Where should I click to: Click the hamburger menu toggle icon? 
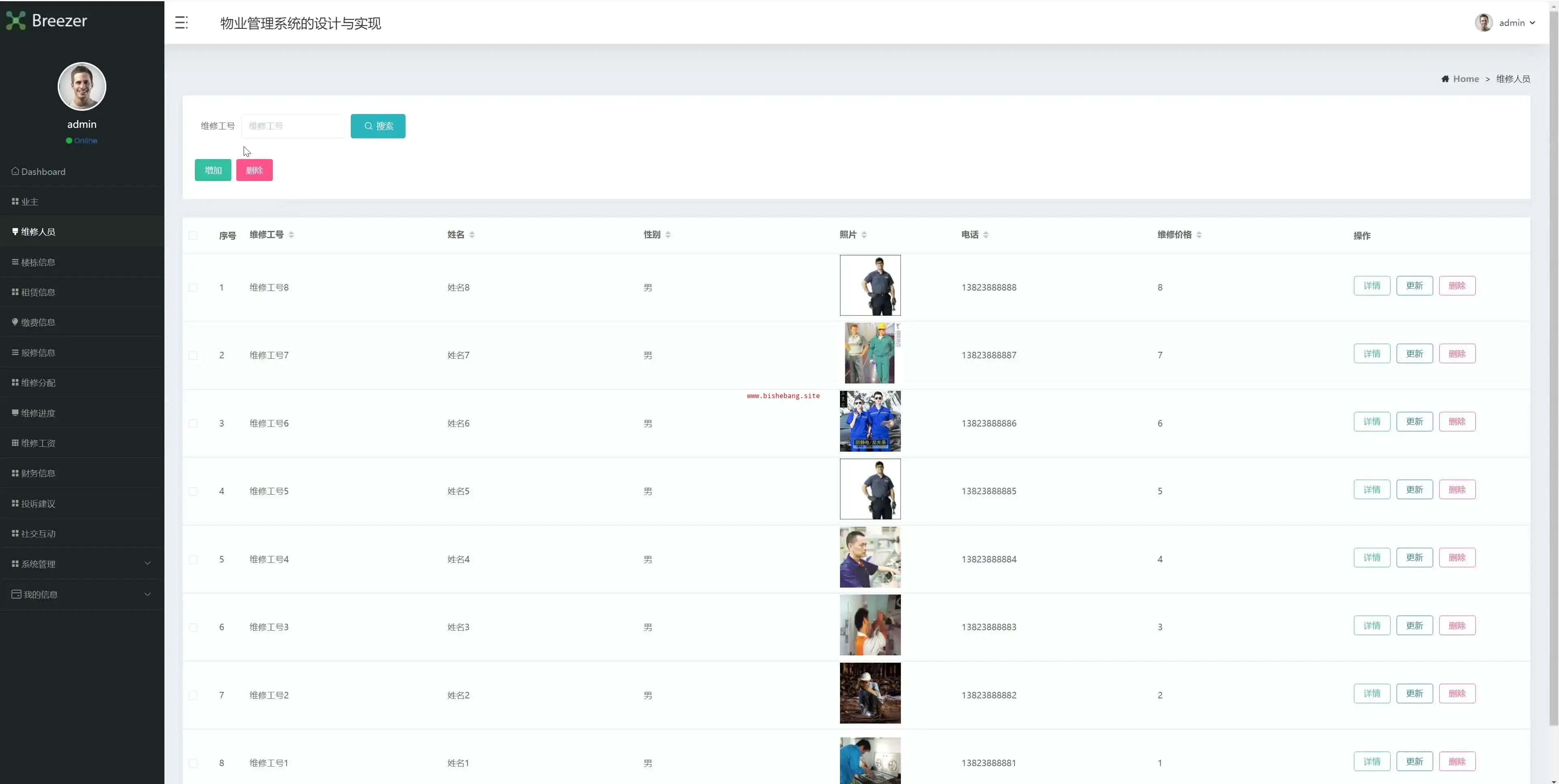click(x=181, y=23)
